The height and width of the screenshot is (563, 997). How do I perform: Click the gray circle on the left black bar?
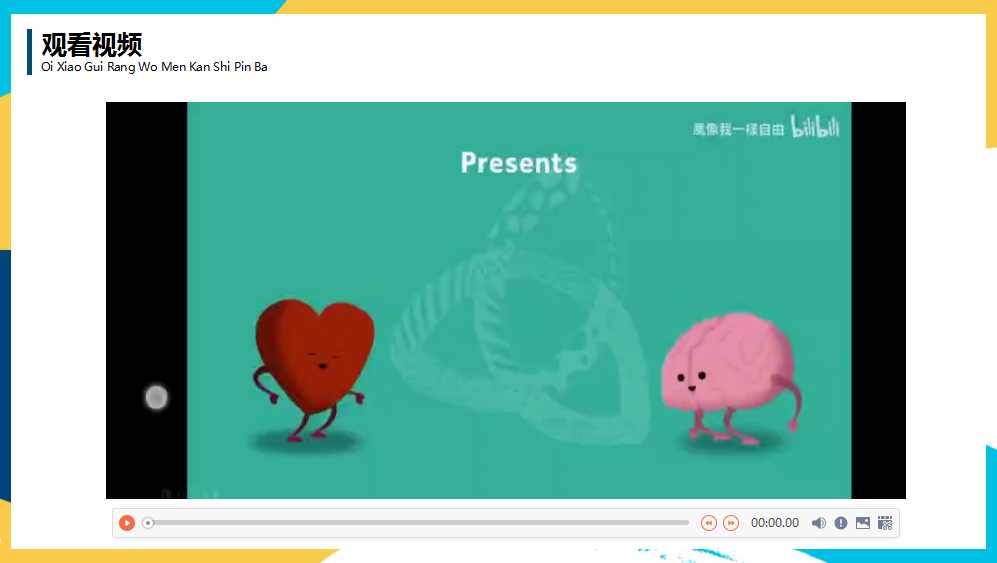click(x=156, y=397)
